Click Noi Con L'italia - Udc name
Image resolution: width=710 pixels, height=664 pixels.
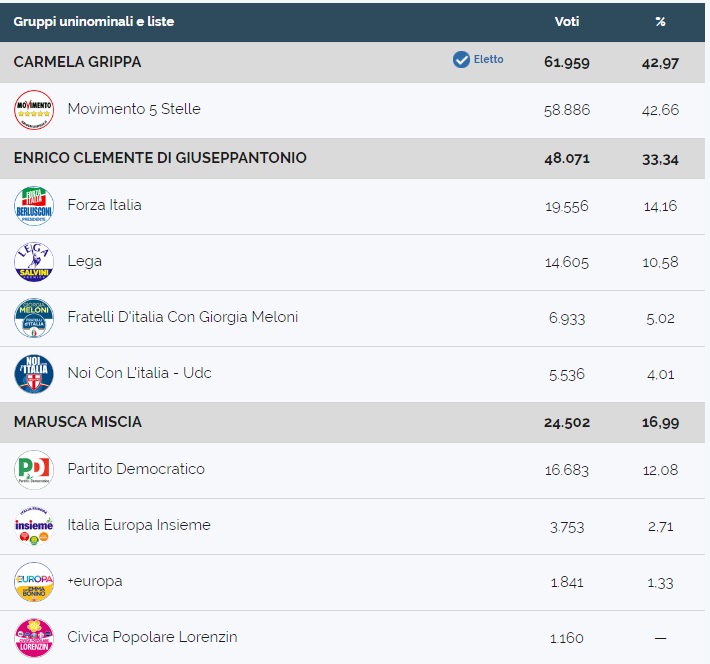(139, 373)
